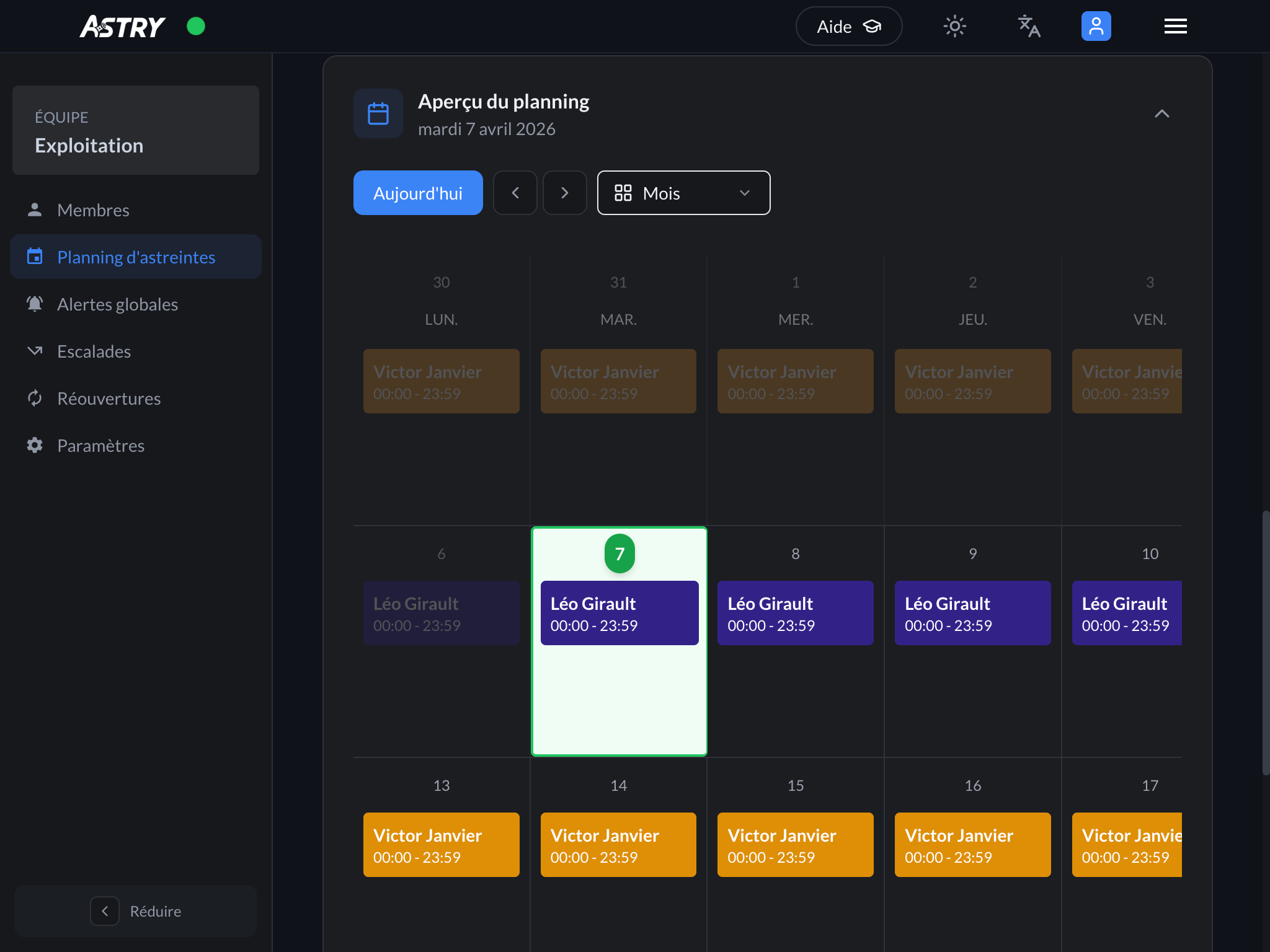Go to the previous month
This screenshot has height=952, width=1270.
coord(515,193)
